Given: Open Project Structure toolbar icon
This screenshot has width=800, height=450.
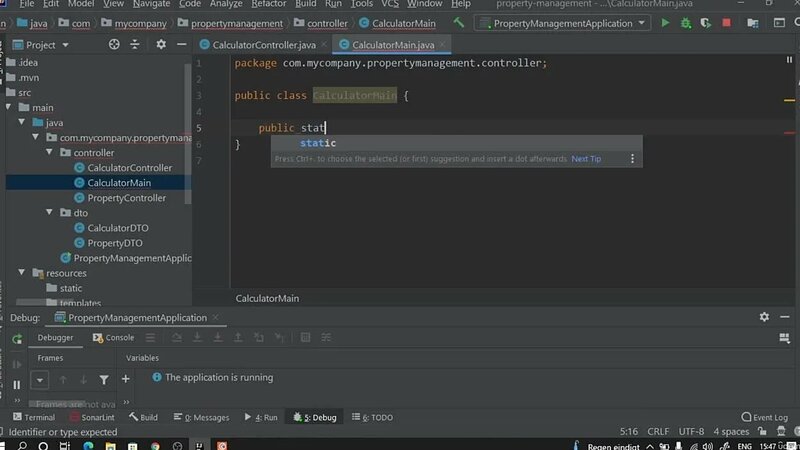Looking at the screenshot, I should pos(753,23).
